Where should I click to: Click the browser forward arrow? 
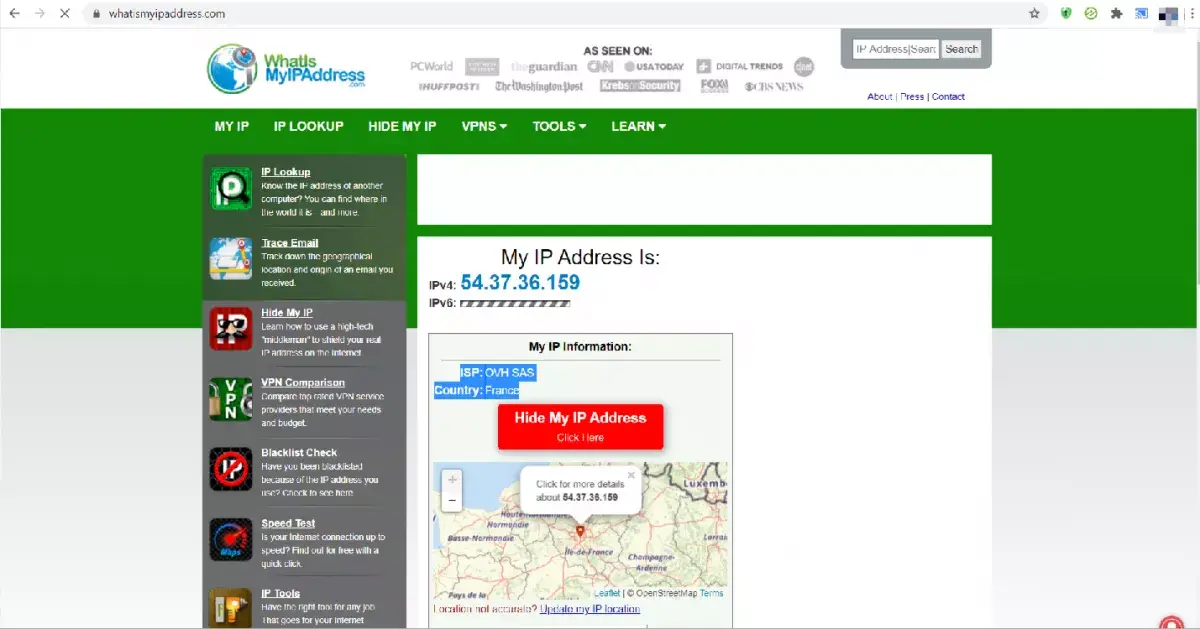(x=40, y=14)
